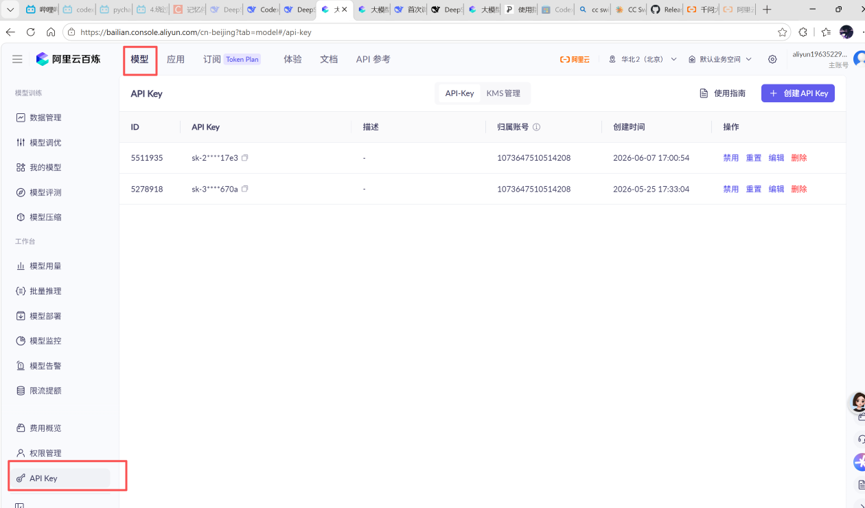
Task: Click 禁用 for key ID 5278918
Action: pyautogui.click(x=731, y=189)
